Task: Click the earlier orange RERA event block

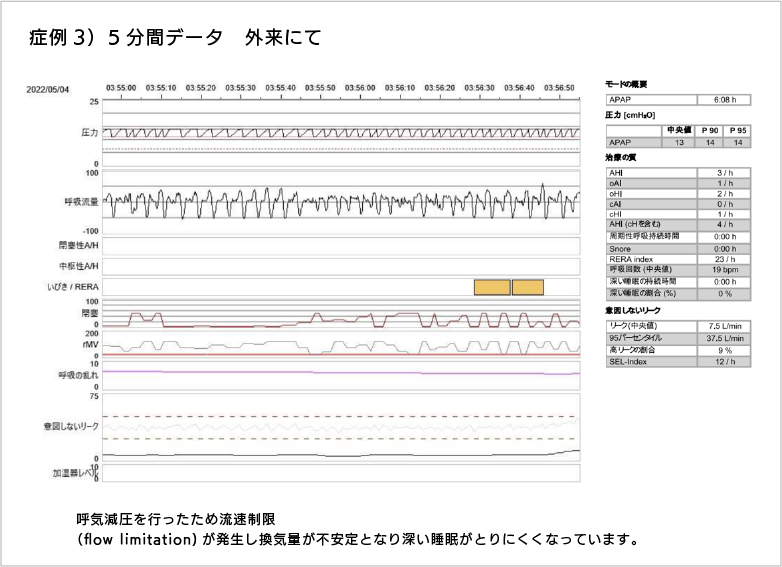Action: (x=492, y=287)
